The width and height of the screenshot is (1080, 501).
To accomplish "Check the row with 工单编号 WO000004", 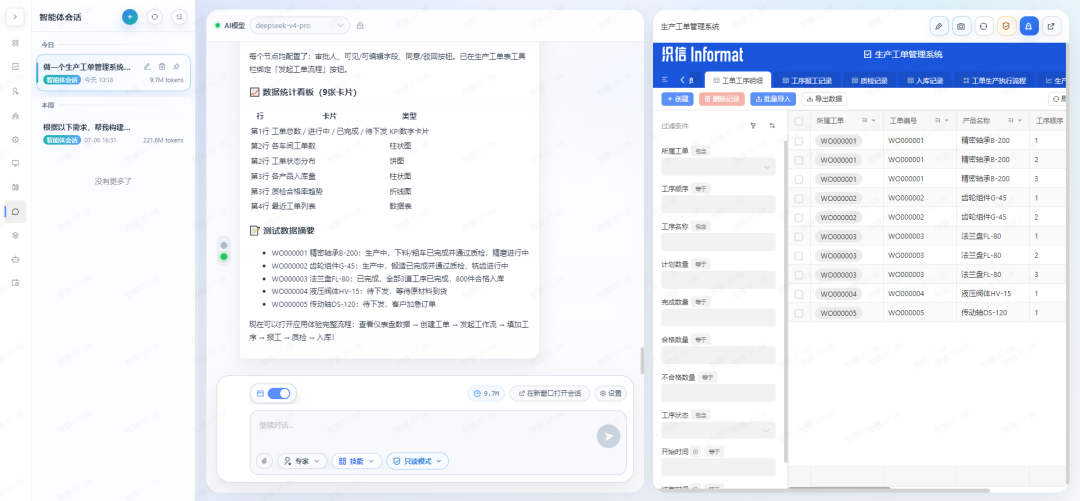I will (x=799, y=294).
